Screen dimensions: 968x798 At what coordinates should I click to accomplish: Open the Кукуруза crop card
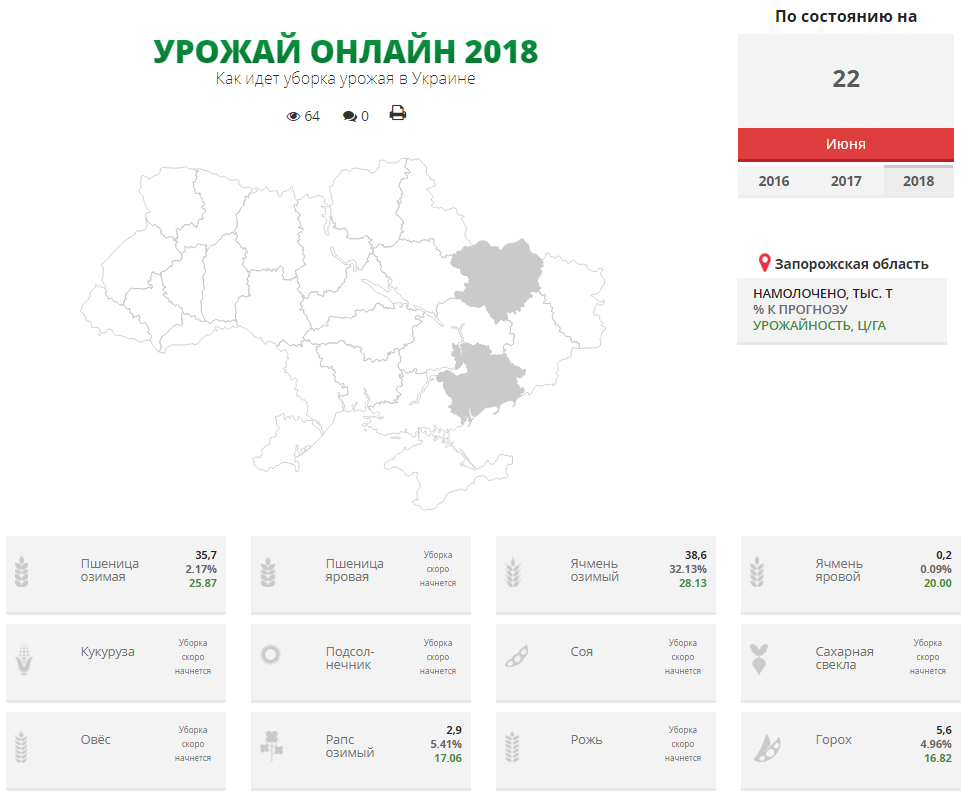tap(116, 663)
